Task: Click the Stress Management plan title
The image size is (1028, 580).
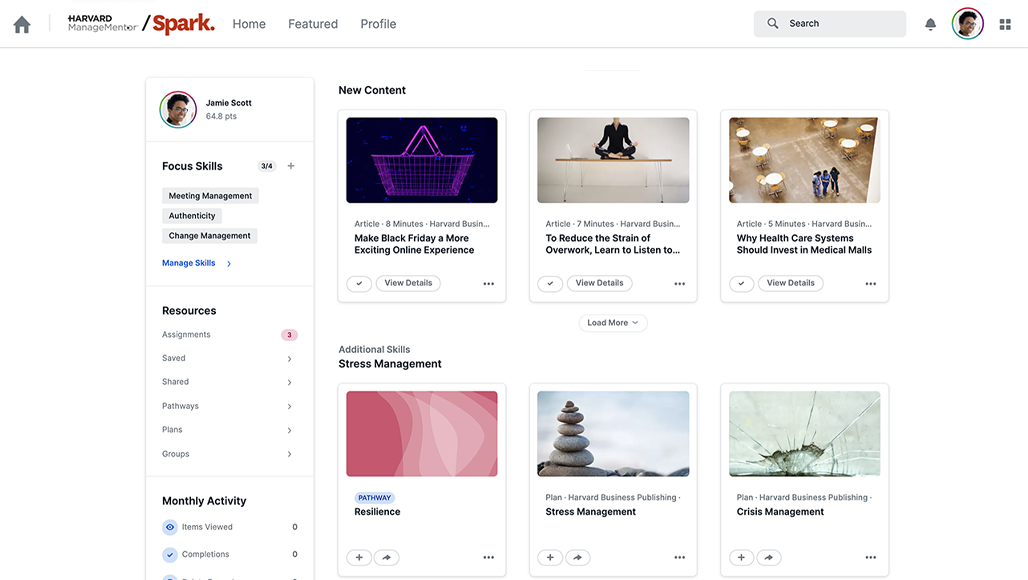Action: (591, 512)
